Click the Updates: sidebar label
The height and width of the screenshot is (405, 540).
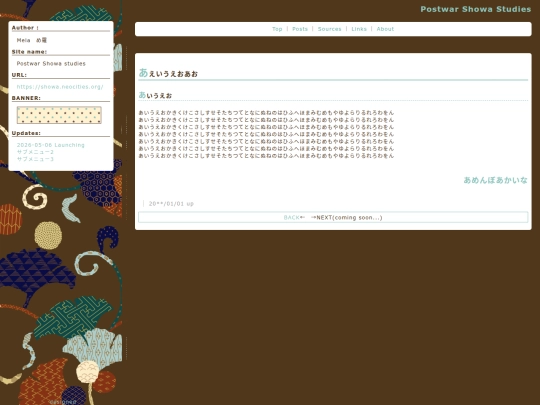coord(26,133)
